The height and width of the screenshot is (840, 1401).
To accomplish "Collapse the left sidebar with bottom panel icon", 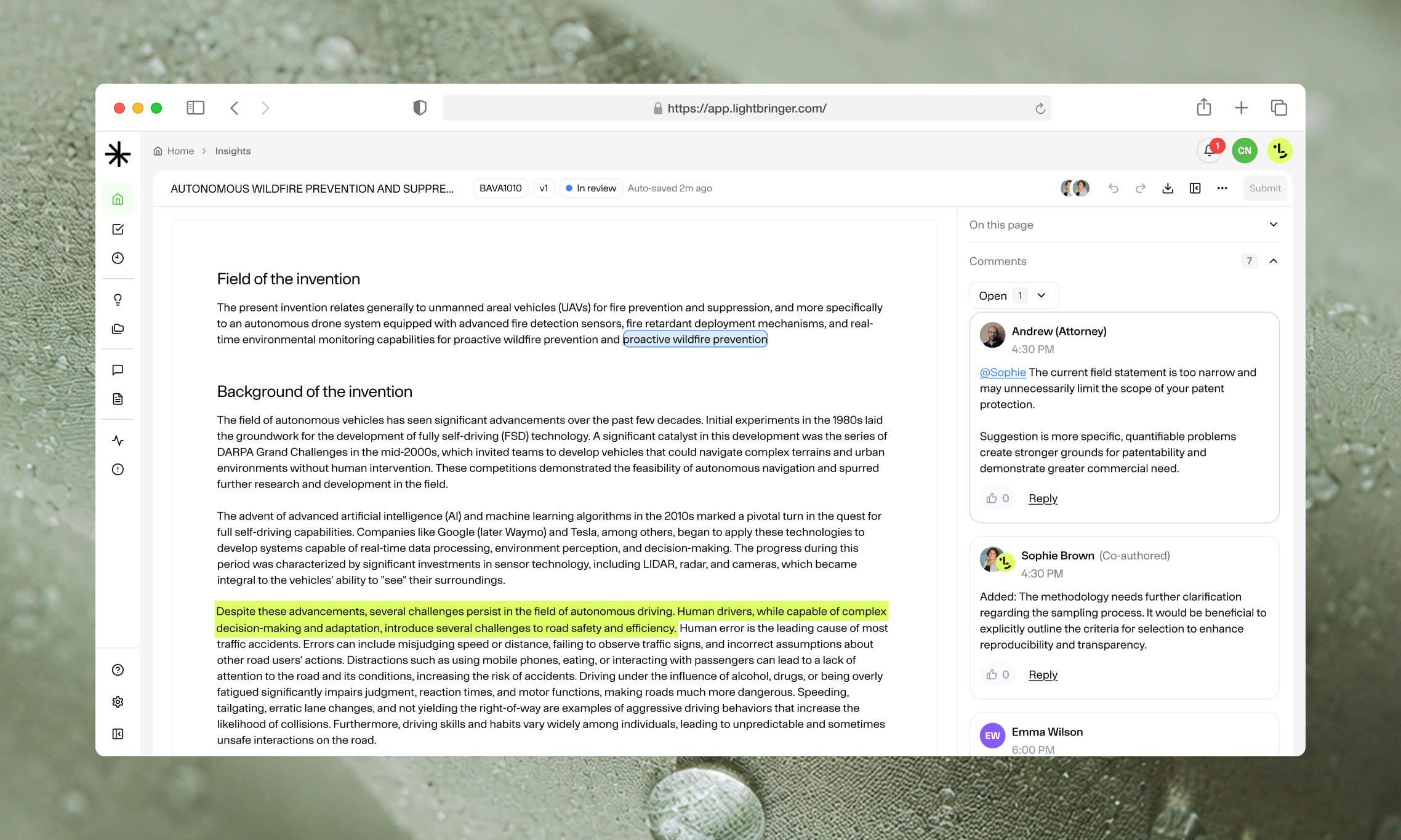I will [118, 734].
